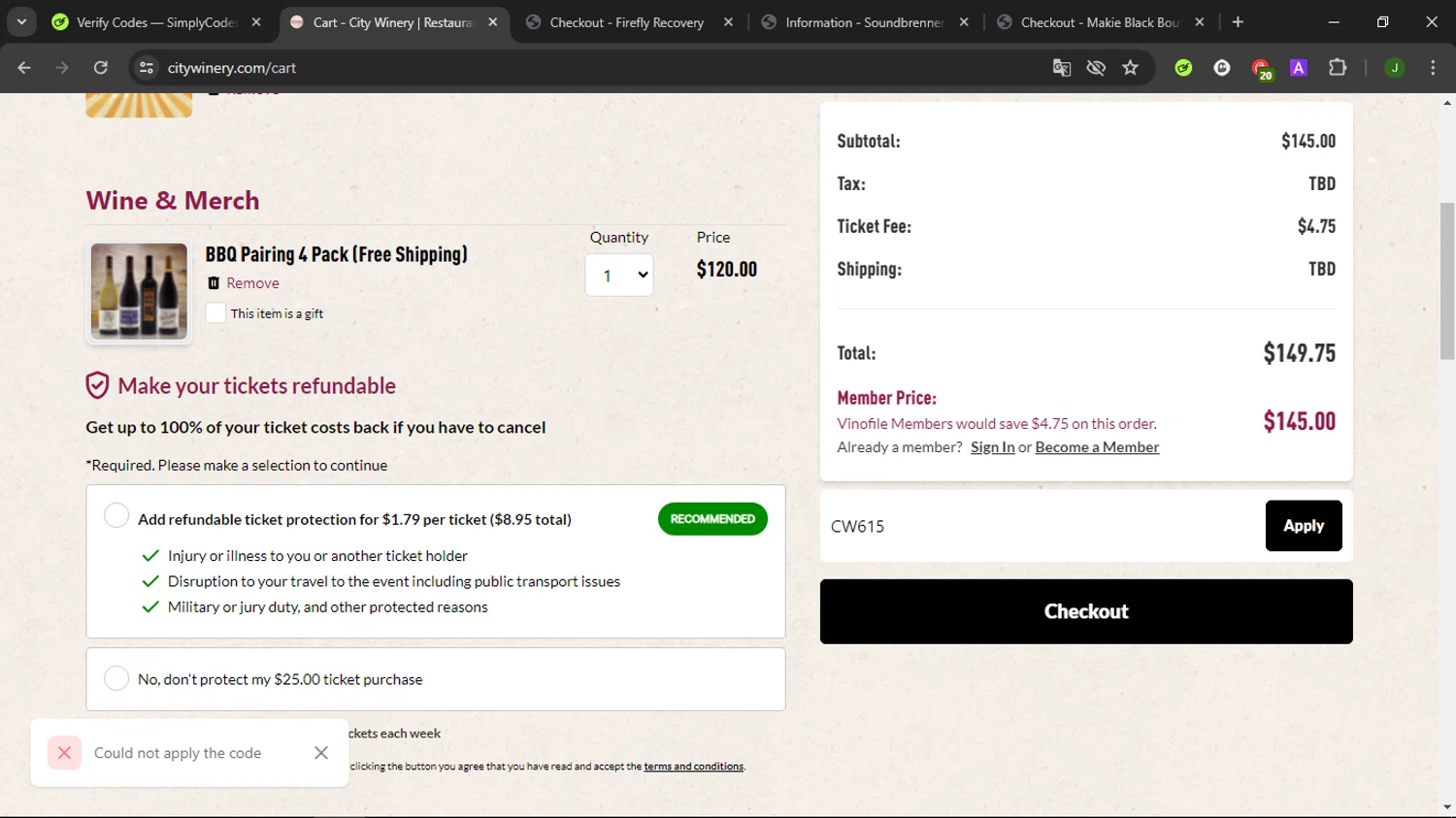Close the Makie Black Bou tab

pyautogui.click(x=1200, y=22)
